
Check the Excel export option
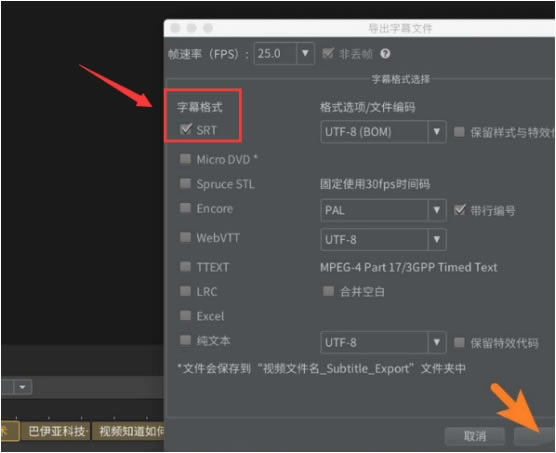(185, 315)
